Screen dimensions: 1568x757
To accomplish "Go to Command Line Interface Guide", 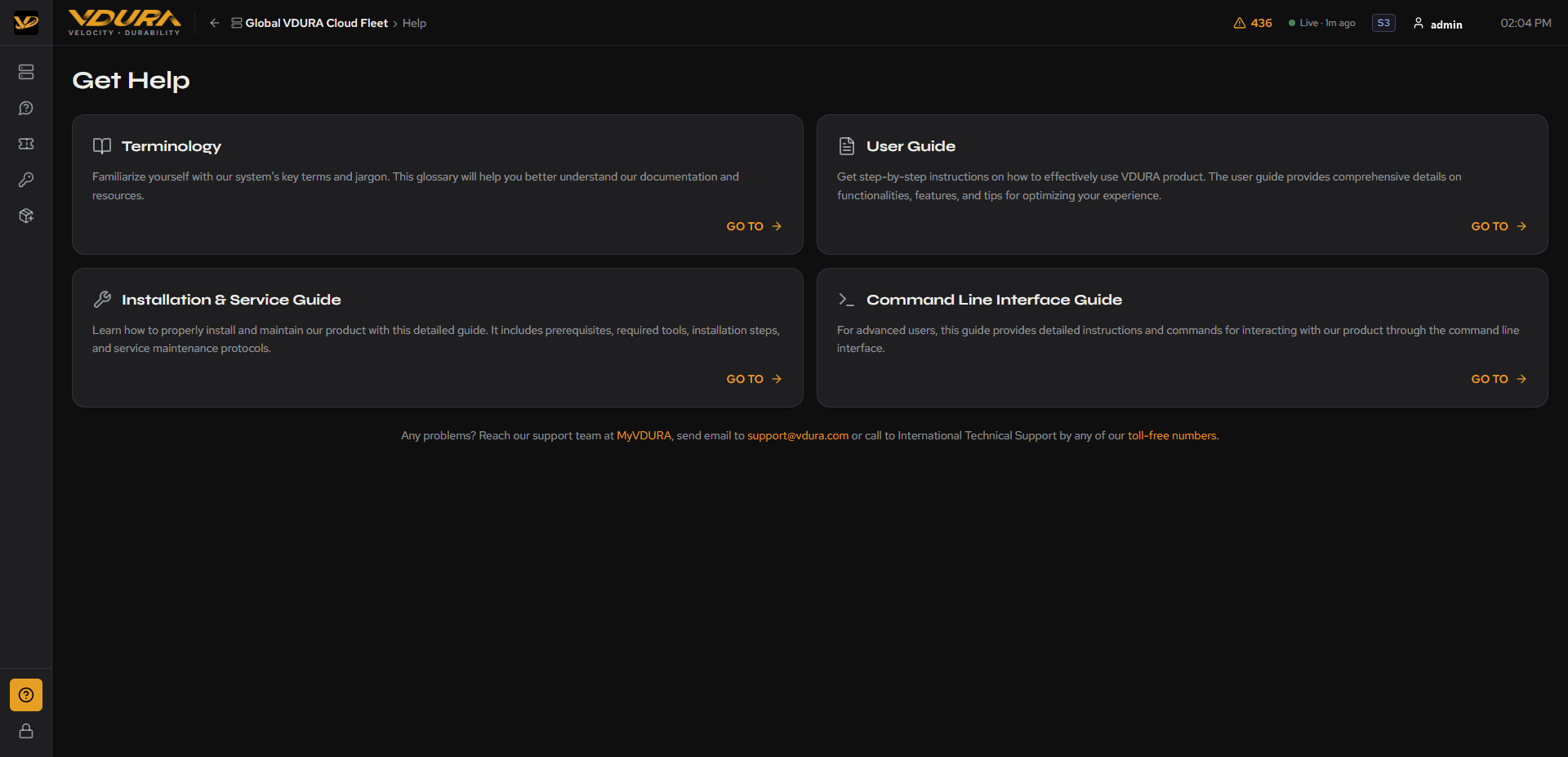I will tap(1499, 379).
